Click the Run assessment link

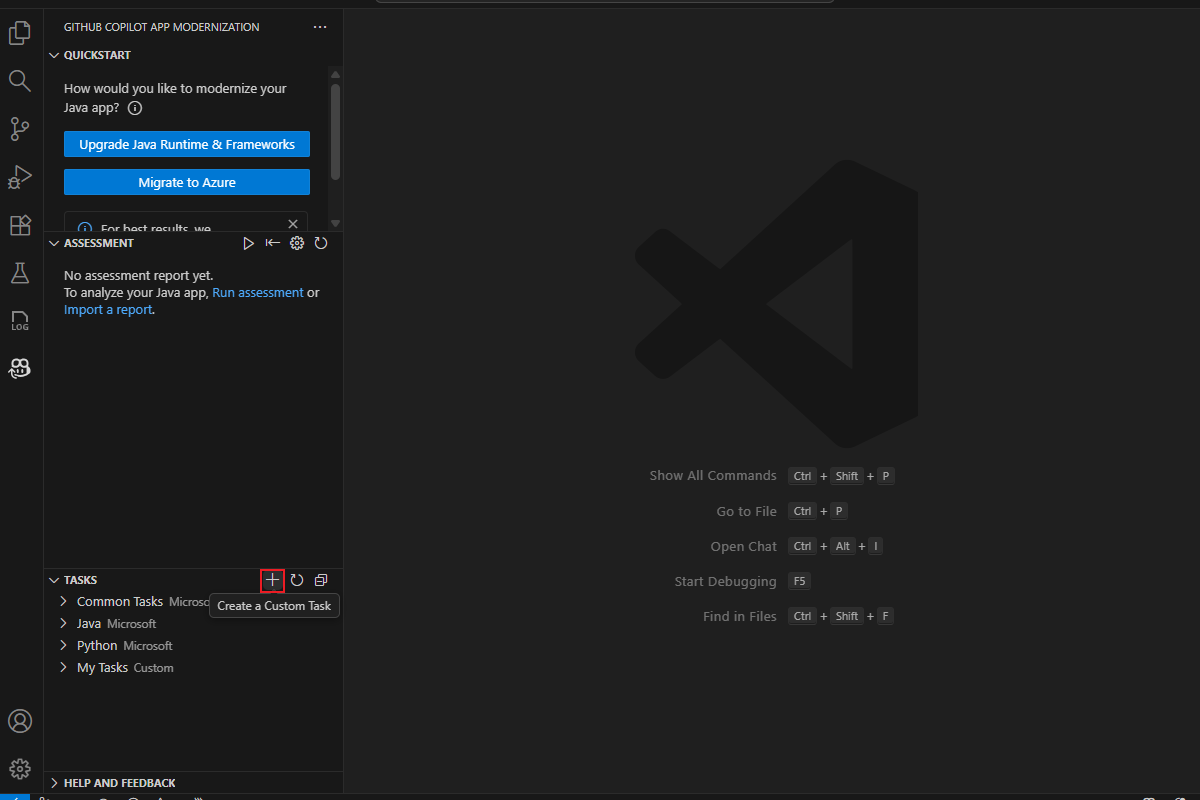coord(257,293)
